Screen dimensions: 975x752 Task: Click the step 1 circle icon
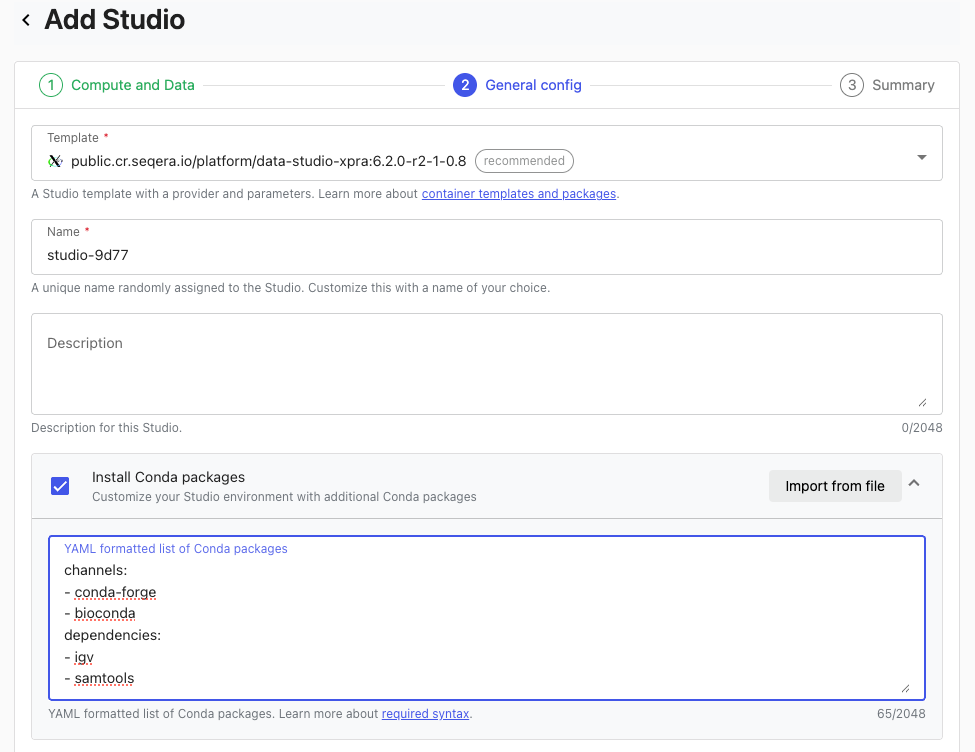(x=50, y=85)
